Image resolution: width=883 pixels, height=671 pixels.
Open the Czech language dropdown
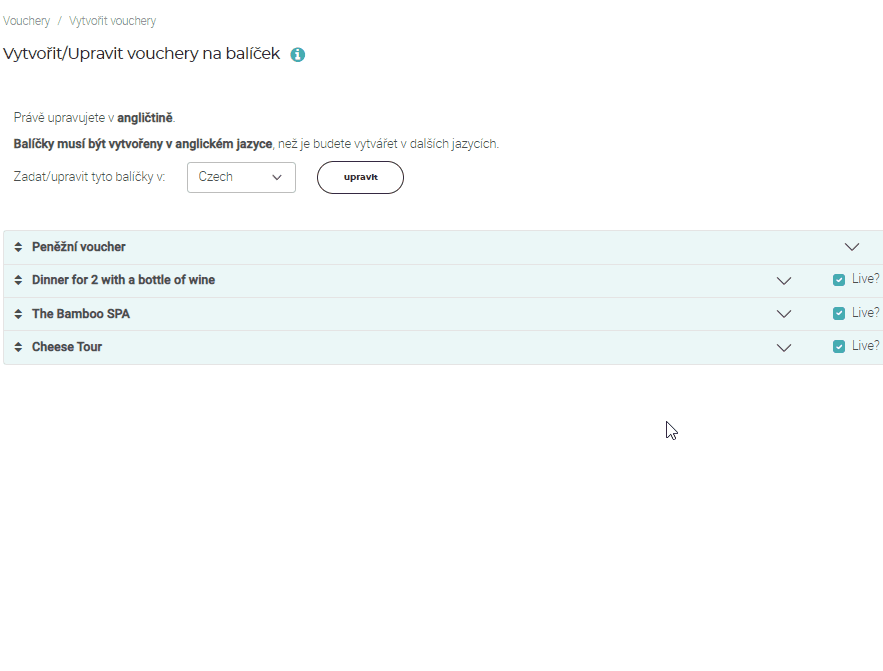click(241, 177)
